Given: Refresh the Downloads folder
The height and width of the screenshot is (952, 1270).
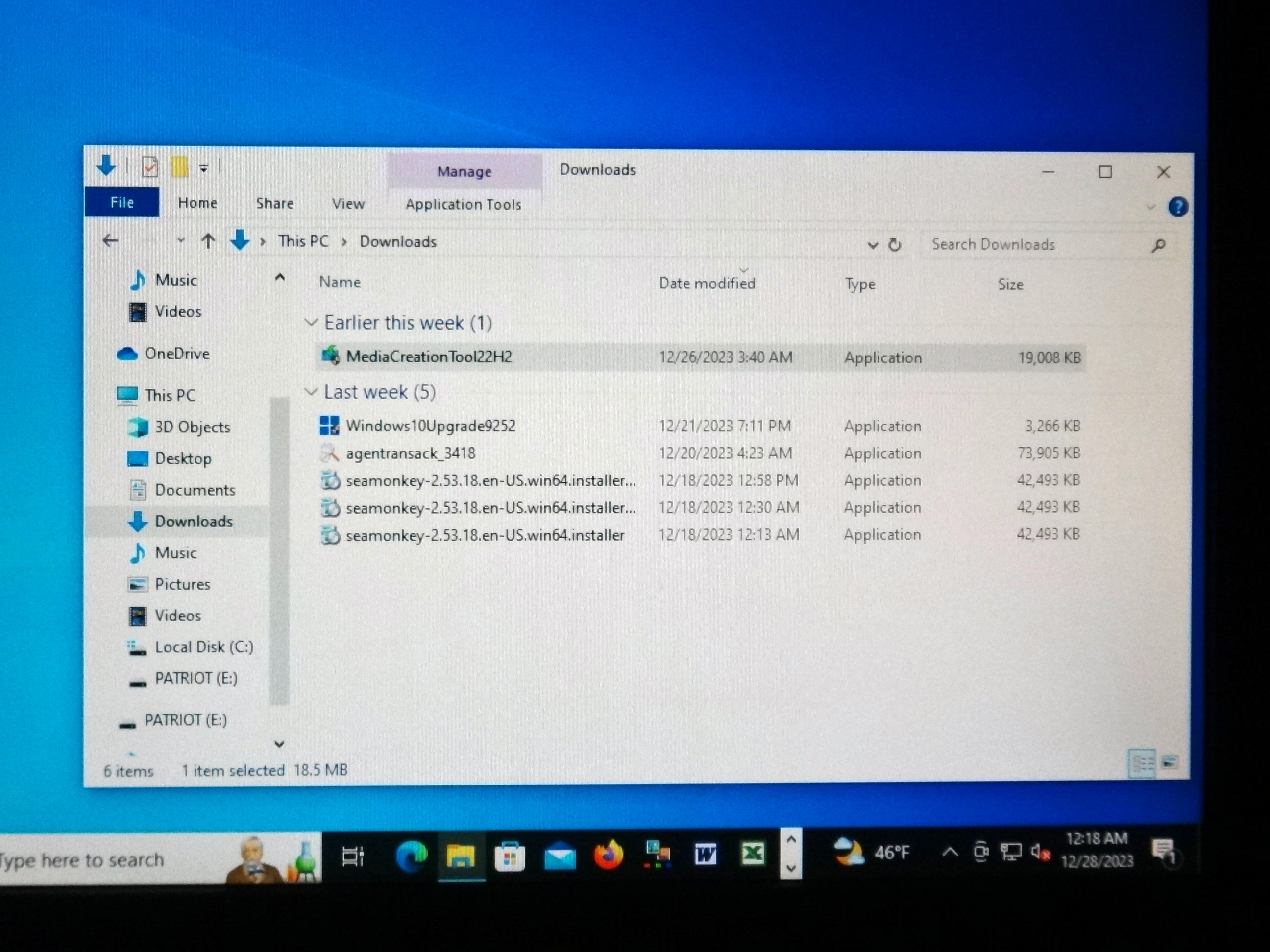Looking at the screenshot, I should click(895, 245).
